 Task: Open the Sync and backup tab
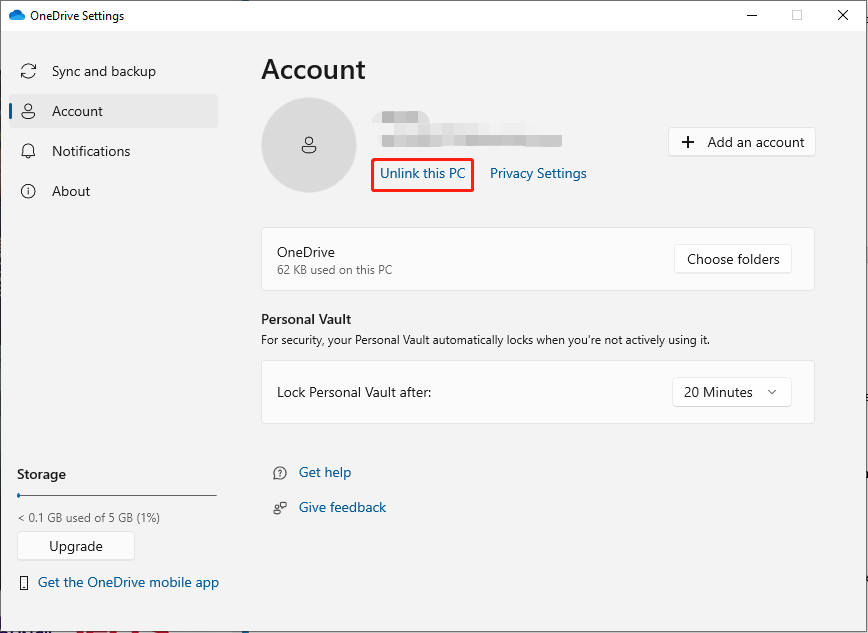[104, 72]
